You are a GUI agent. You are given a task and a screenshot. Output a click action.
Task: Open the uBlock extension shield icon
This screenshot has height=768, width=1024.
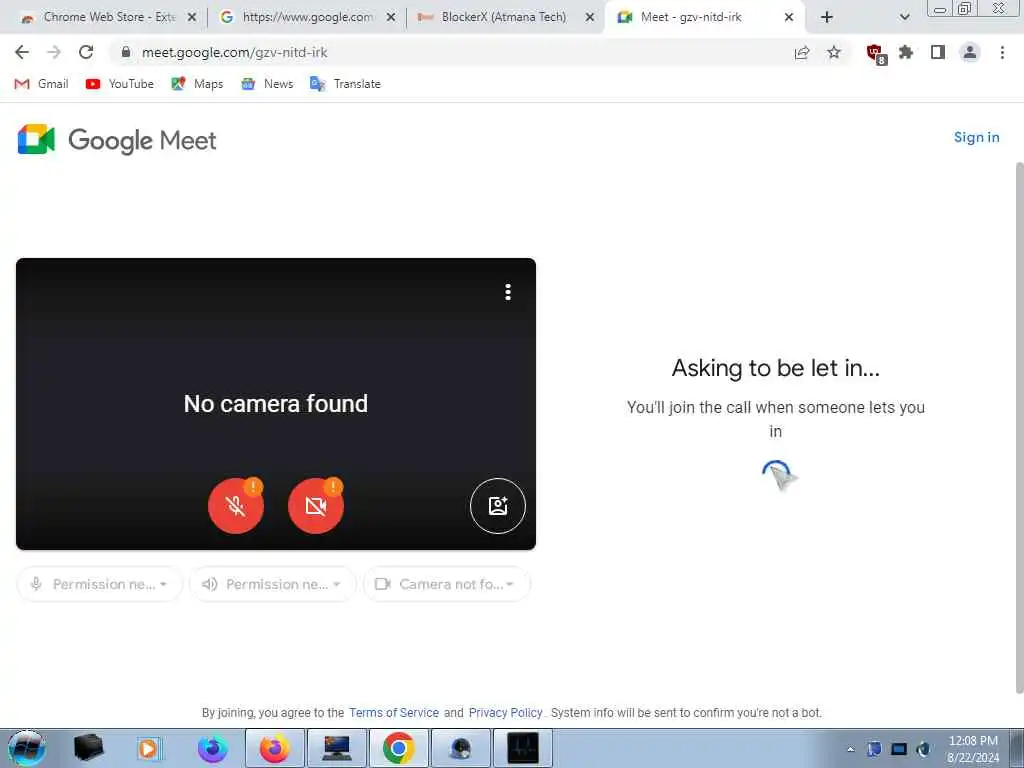(x=875, y=53)
